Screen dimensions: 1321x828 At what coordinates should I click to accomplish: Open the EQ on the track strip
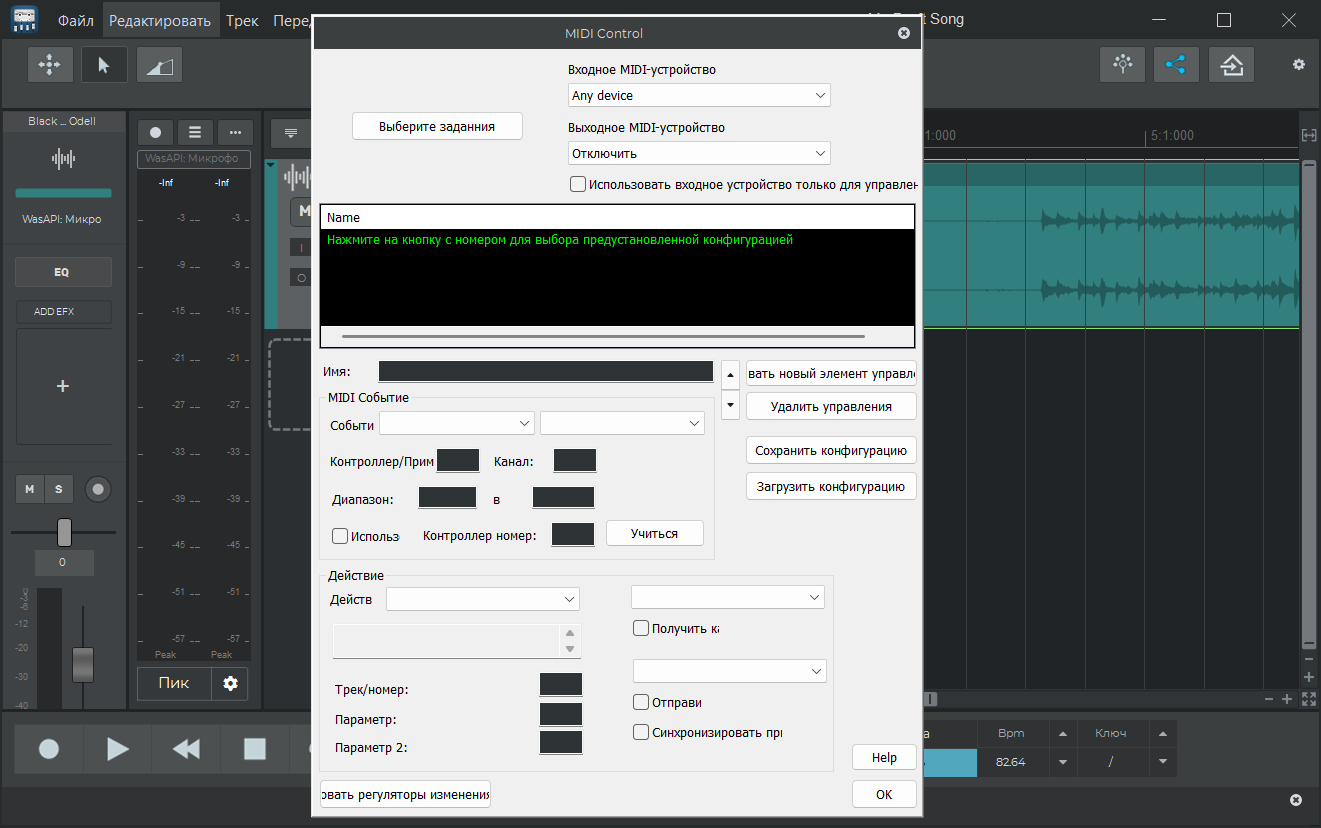point(63,272)
